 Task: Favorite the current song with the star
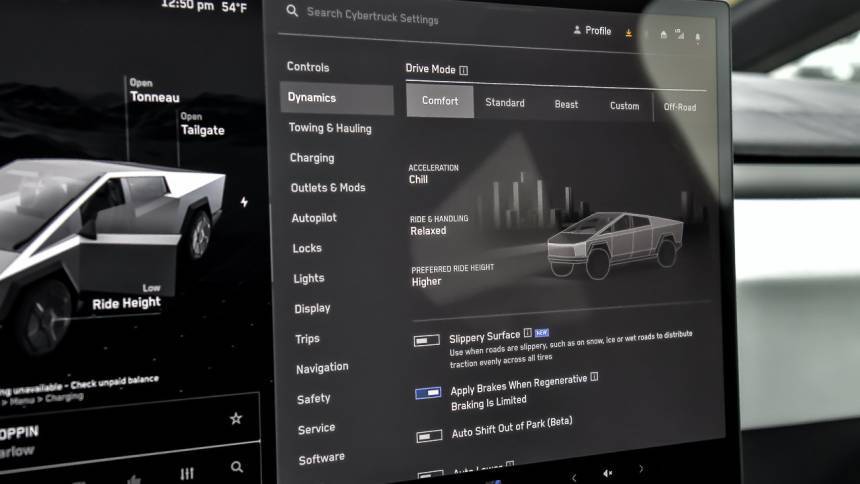236,419
